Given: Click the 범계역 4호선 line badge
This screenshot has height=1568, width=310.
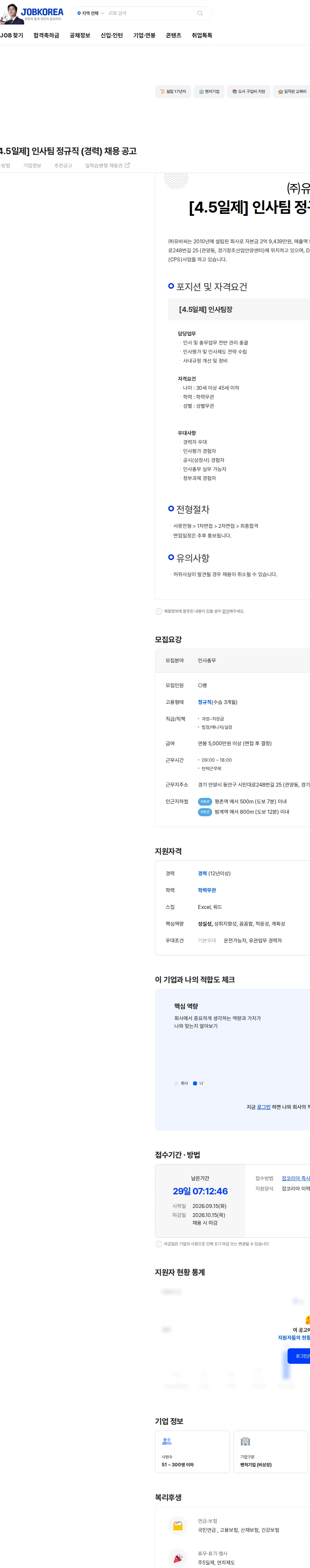Looking at the screenshot, I should pyautogui.click(x=205, y=812).
